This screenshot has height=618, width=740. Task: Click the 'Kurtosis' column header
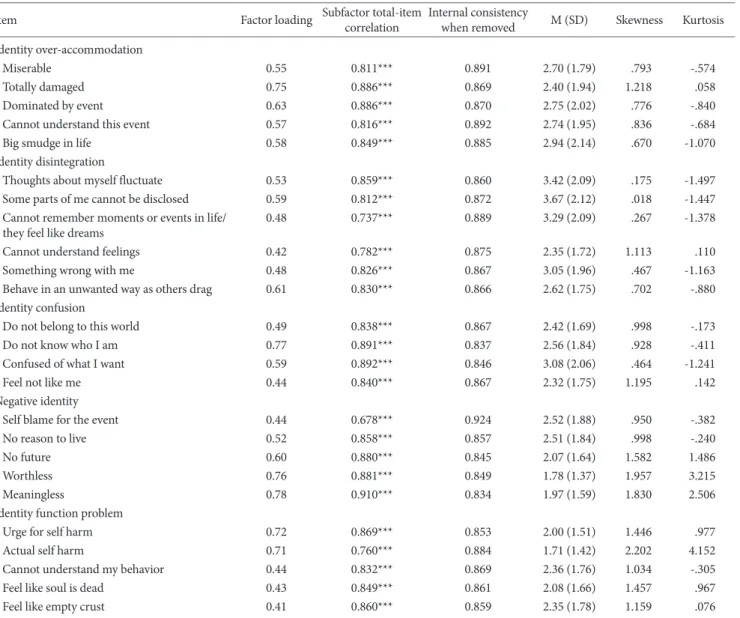click(703, 20)
